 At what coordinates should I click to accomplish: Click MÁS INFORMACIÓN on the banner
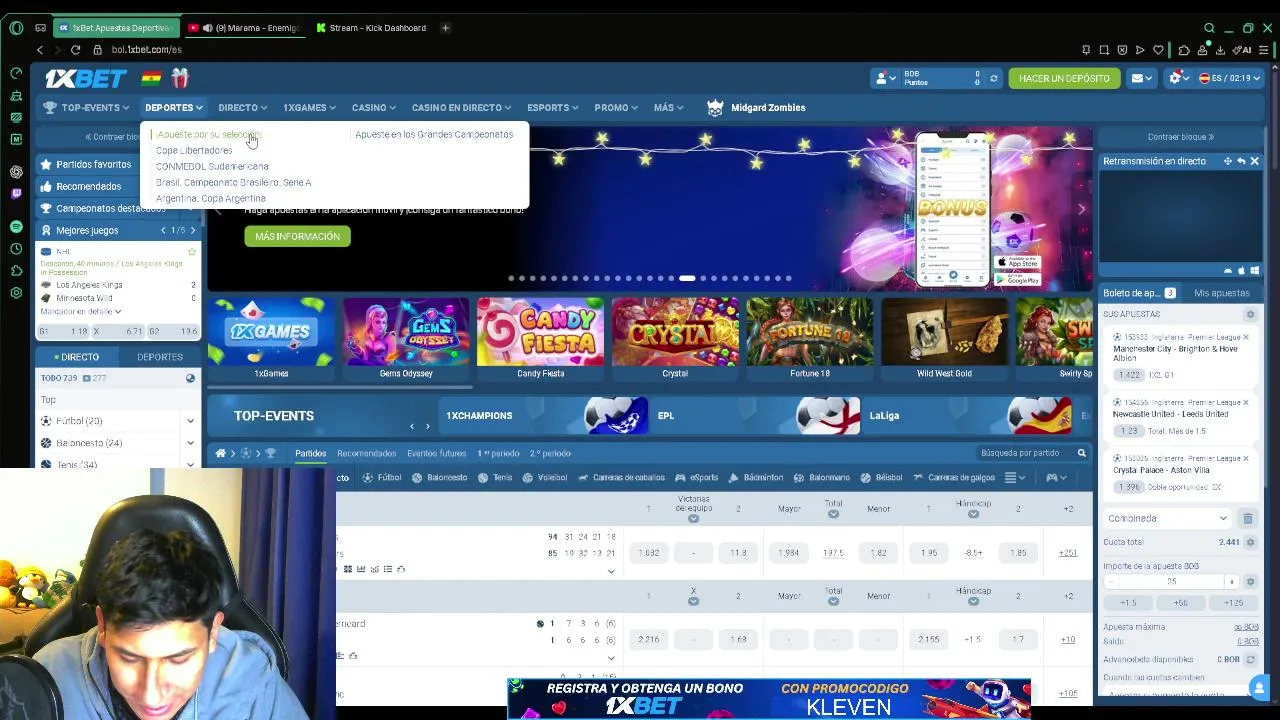click(297, 236)
